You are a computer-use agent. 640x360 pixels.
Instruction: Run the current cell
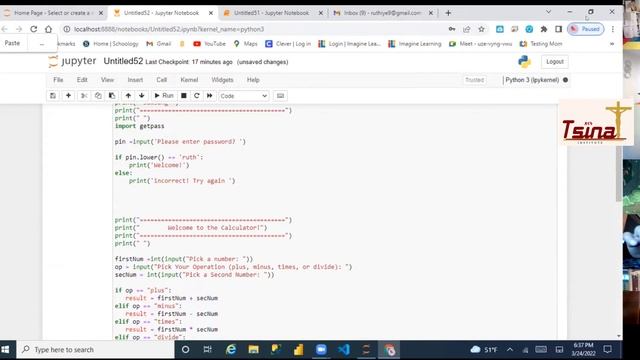164,96
